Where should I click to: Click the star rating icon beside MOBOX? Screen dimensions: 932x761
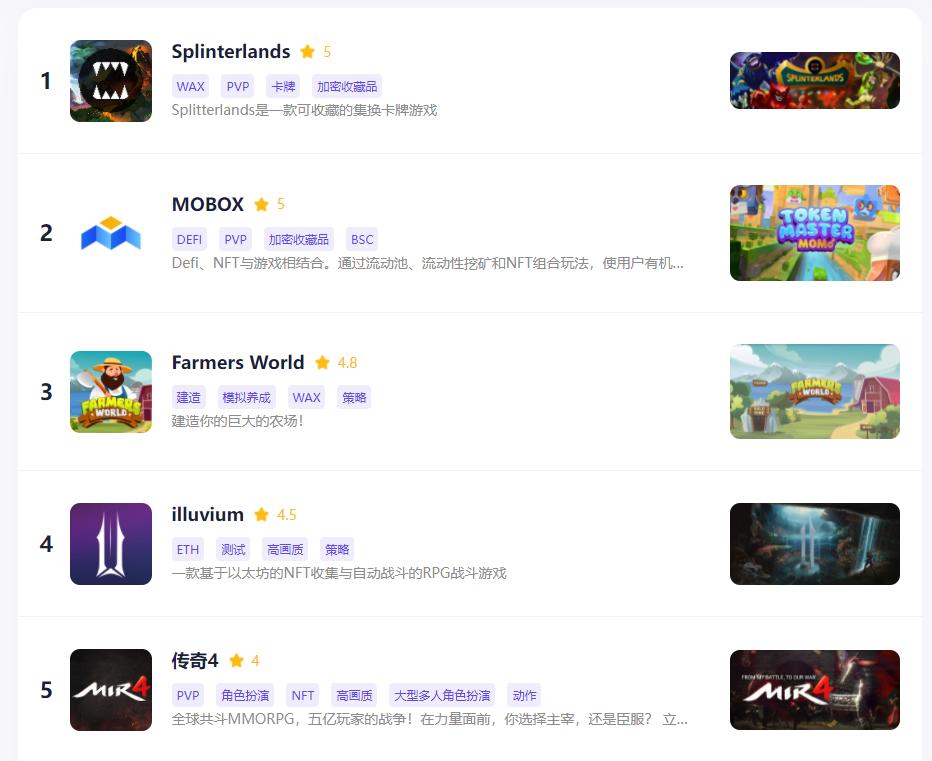point(261,205)
